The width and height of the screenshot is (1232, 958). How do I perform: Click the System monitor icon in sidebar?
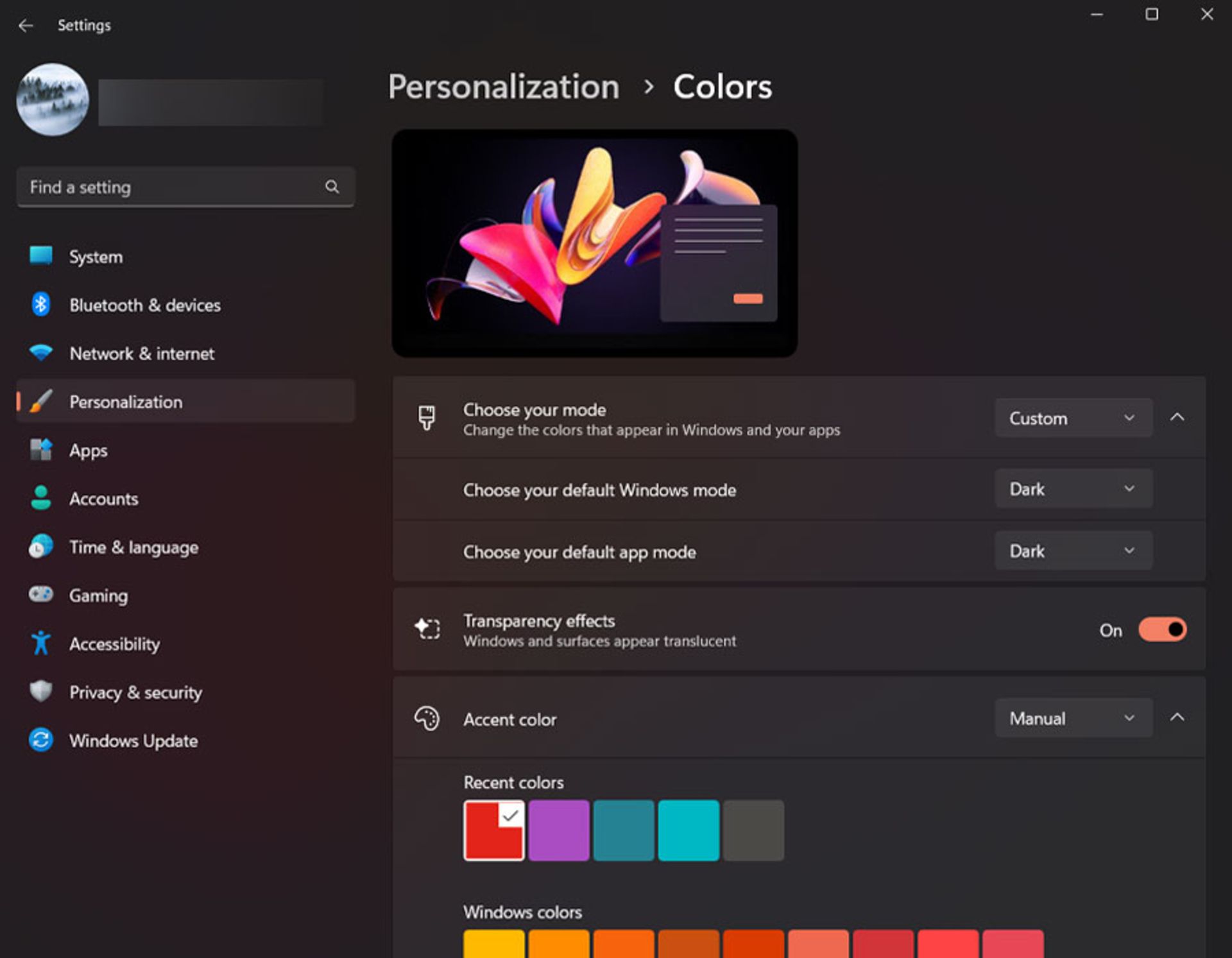(x=40, y=256)
